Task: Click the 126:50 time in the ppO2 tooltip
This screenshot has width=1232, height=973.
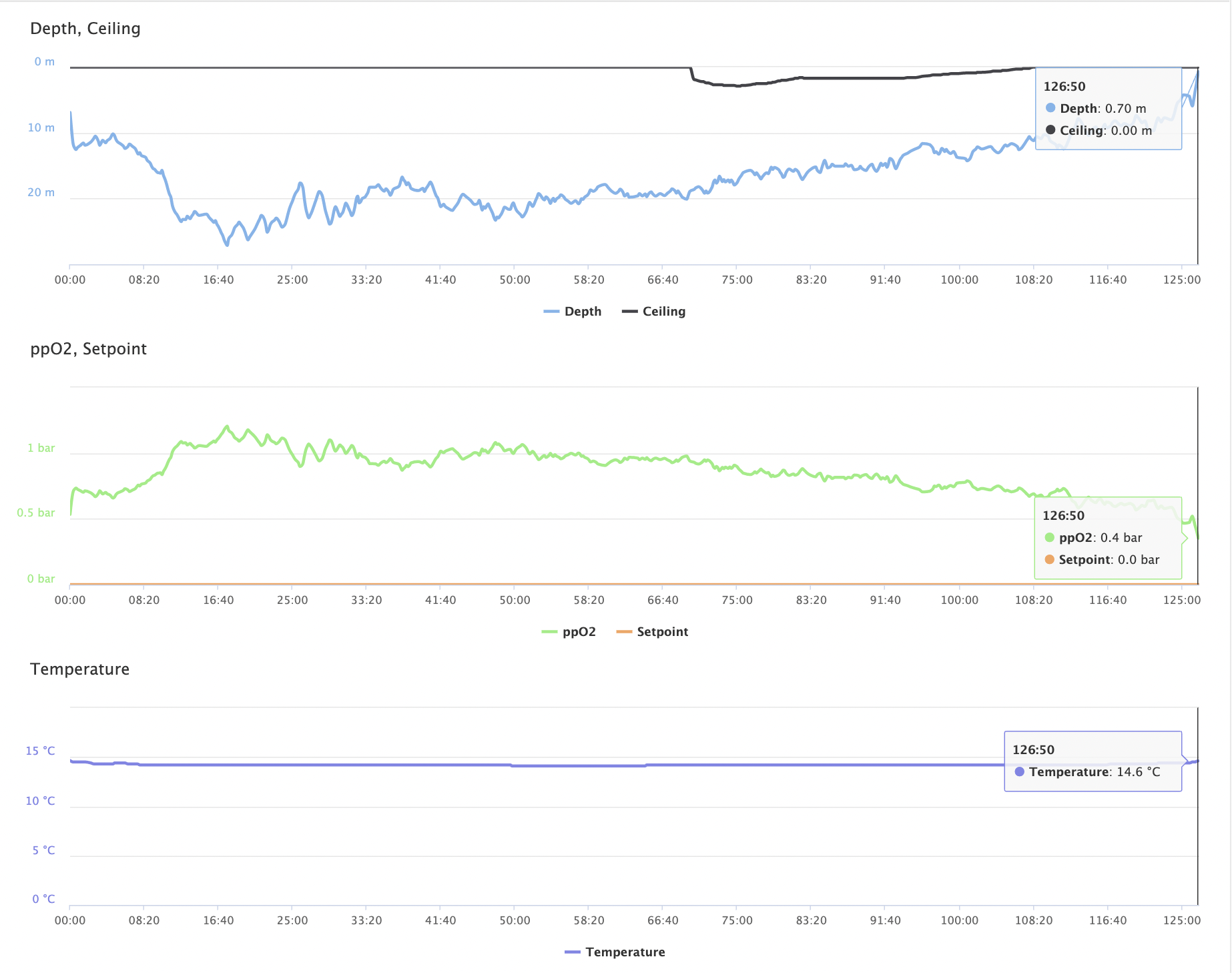Action: [1064, 515]
